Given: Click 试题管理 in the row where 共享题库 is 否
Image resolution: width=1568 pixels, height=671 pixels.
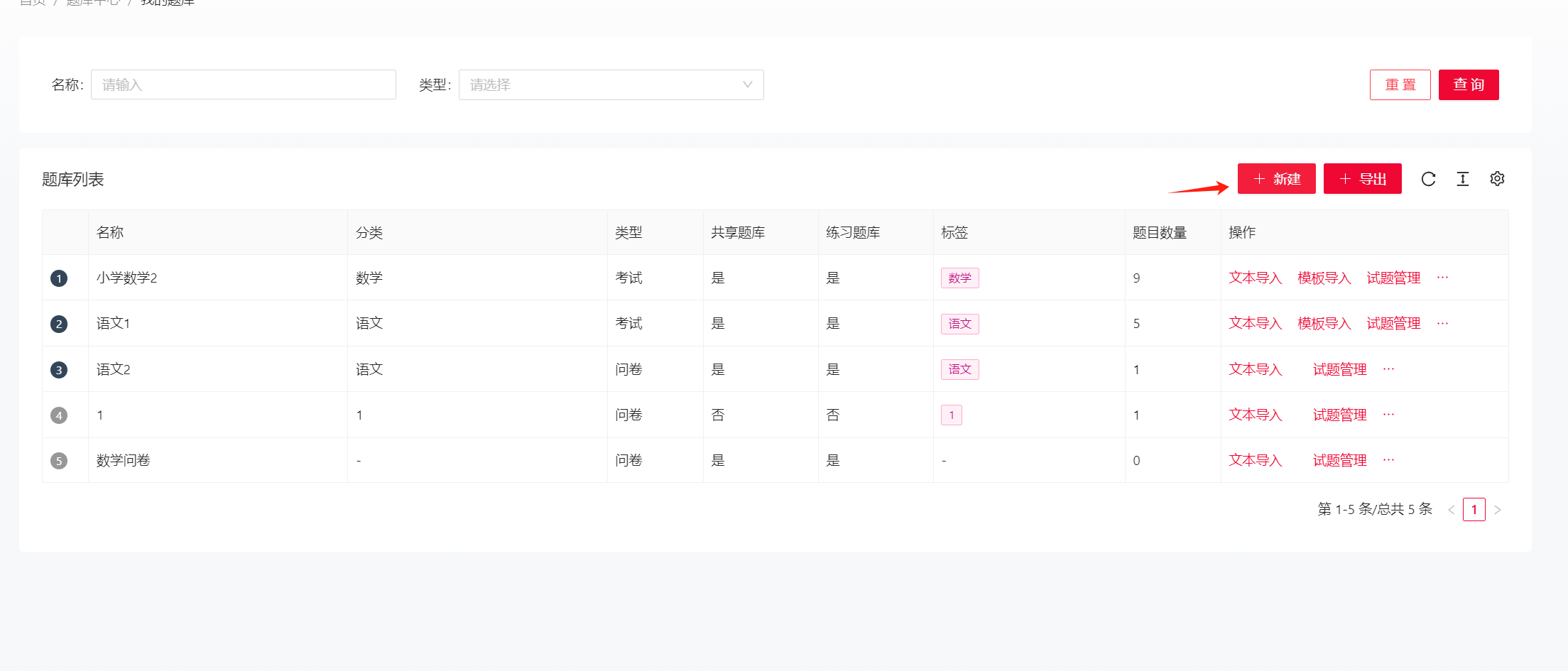Looking at the screenshot, I should (x=1339, y=415).
